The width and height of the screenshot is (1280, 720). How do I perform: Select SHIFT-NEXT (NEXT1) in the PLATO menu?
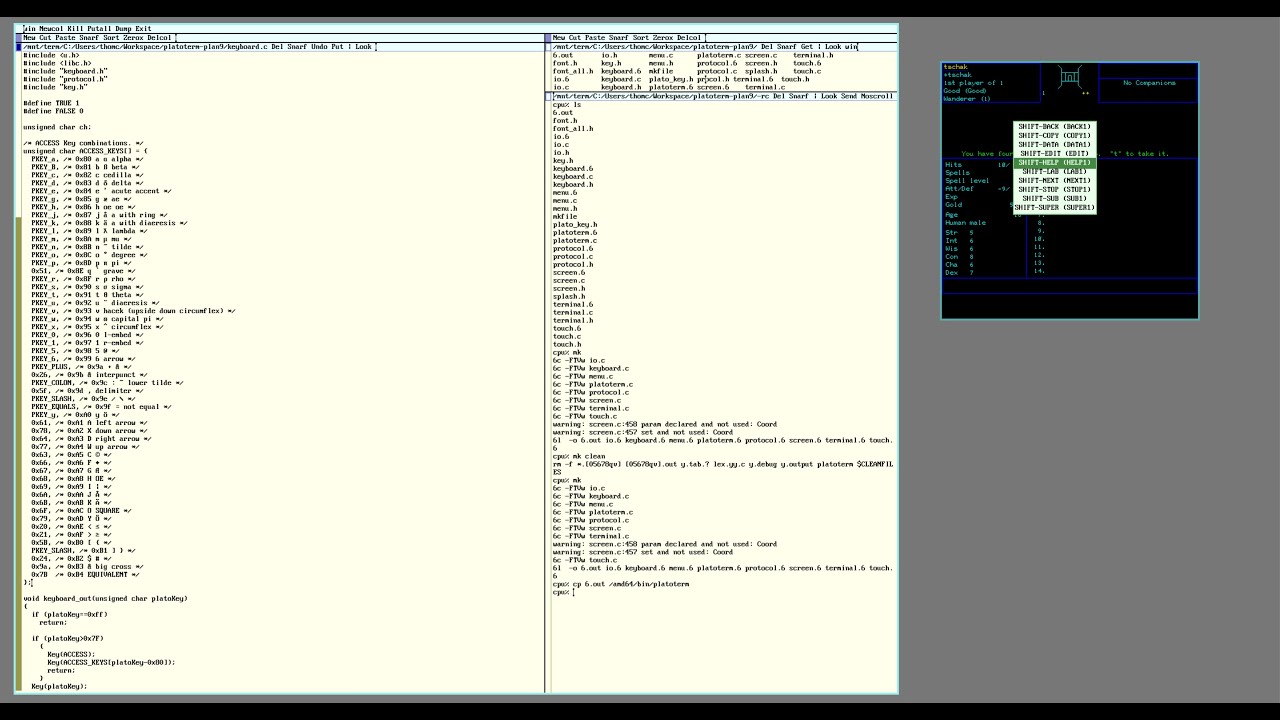1055,181
